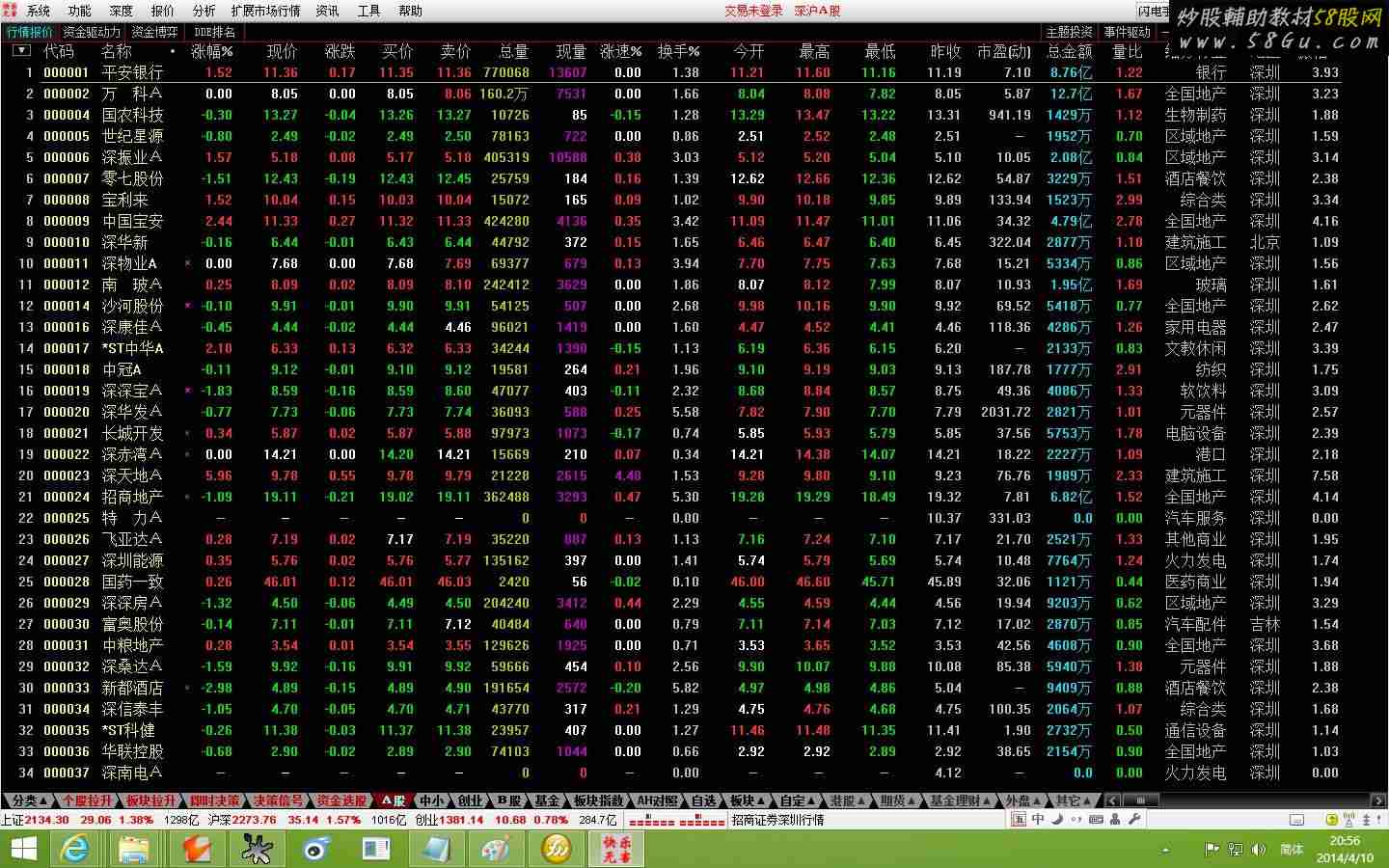Open the 主题投资 button

point(1070,32)
